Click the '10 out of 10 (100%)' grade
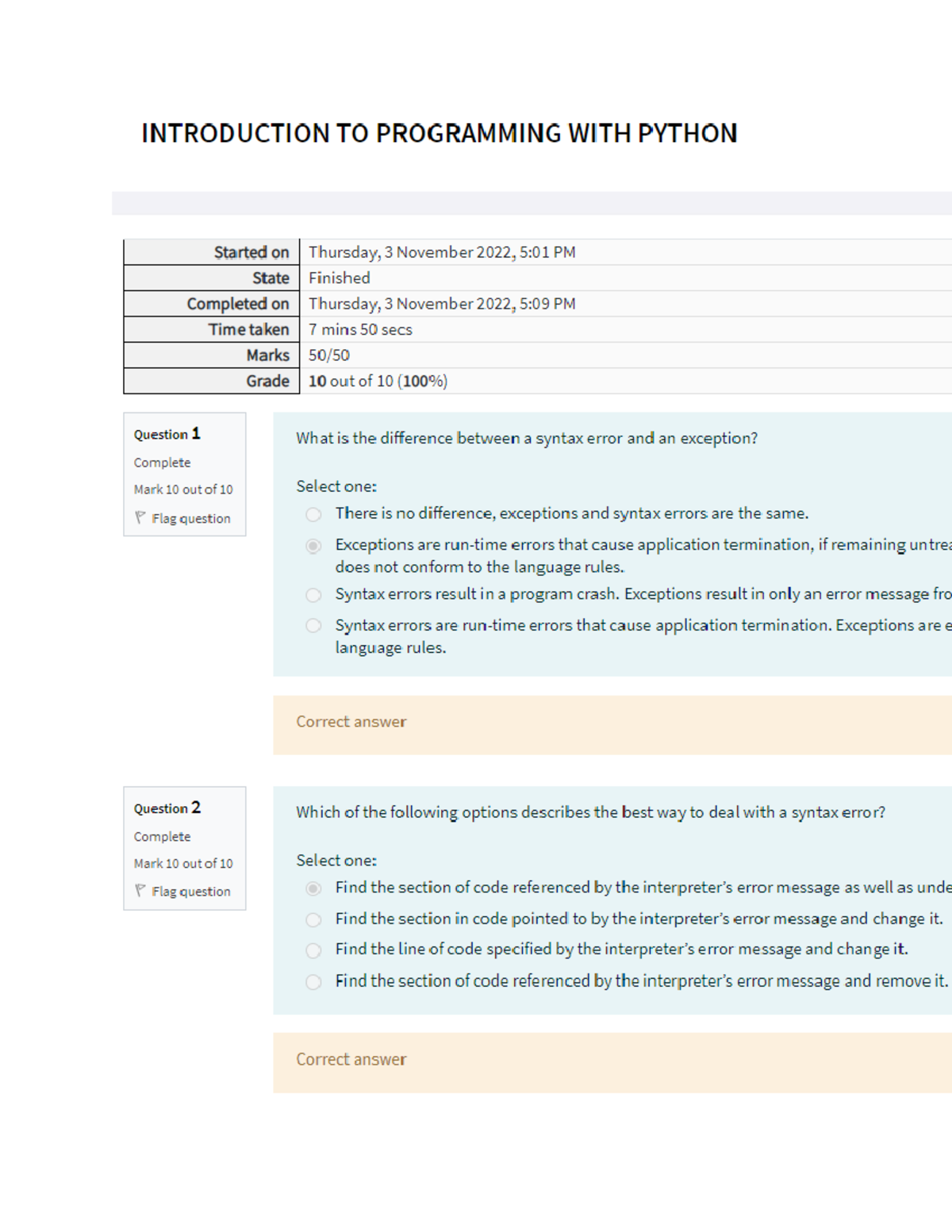Viewport: 952px width, 1232px height. 378,381
